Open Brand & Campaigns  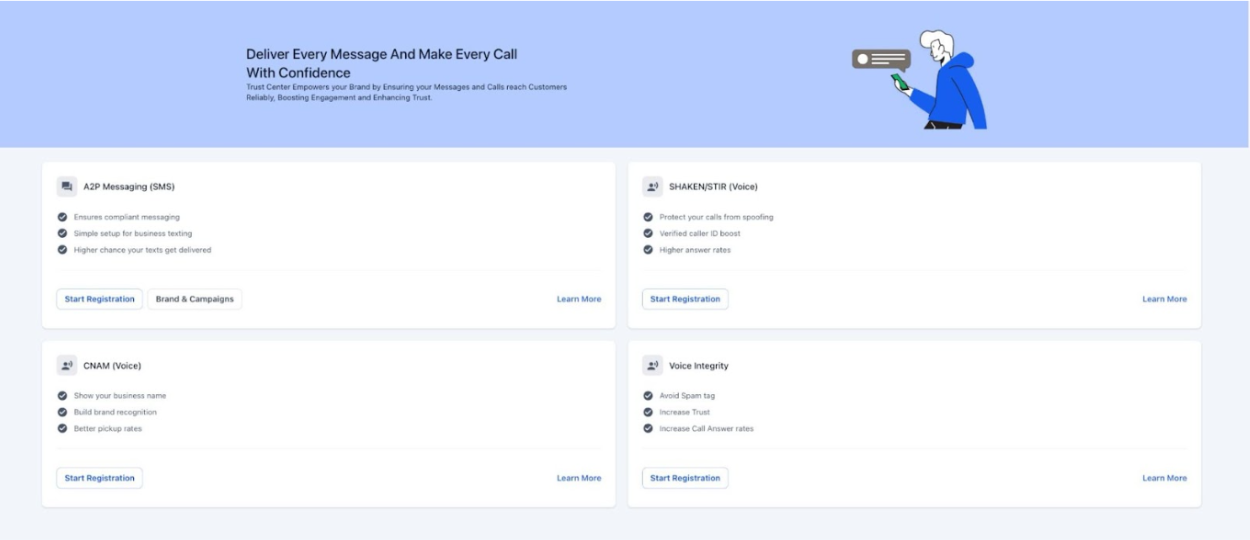pos(194,299)
